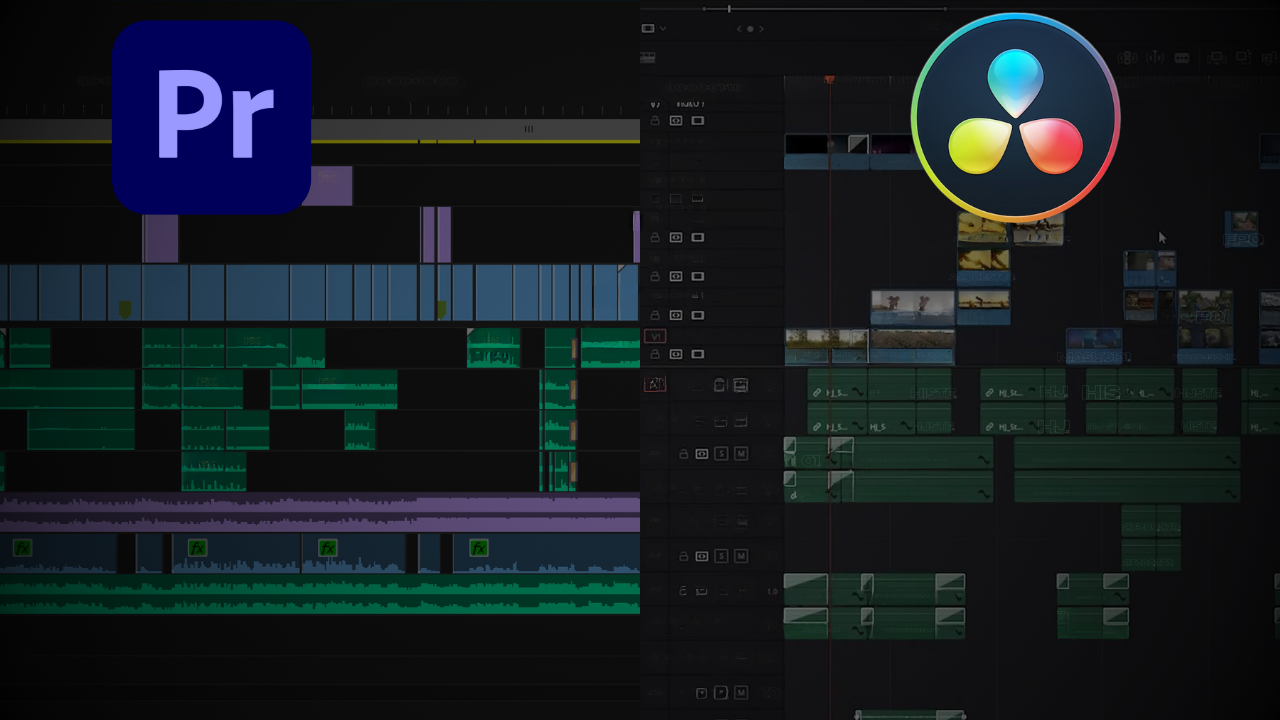The image size is (1280, 720).
Task: Lock the topmost DaVinci video track
Action: coord(656,121)
